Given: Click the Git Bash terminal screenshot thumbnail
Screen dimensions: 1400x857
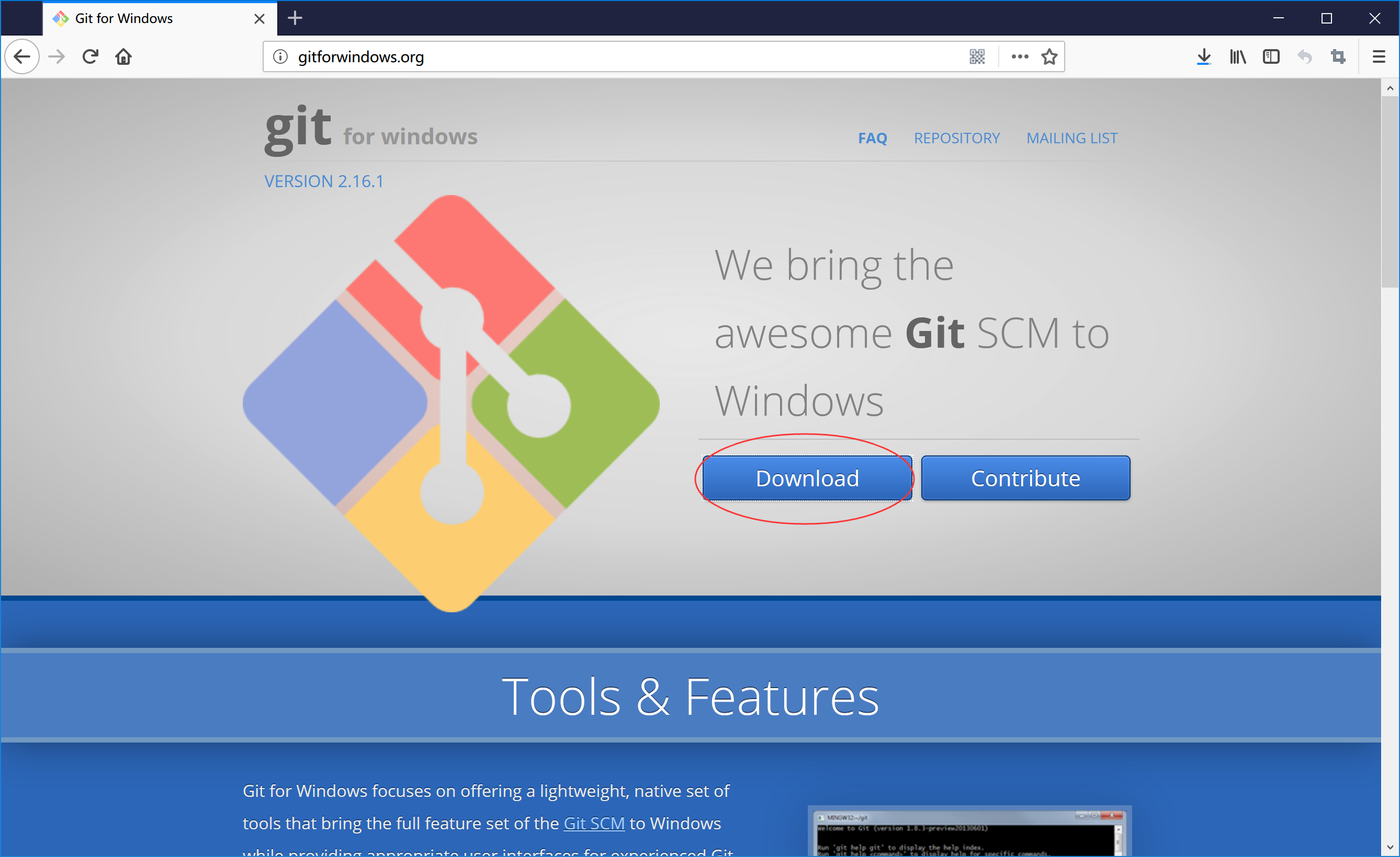Looking at the screenshot, I should 969,832.
